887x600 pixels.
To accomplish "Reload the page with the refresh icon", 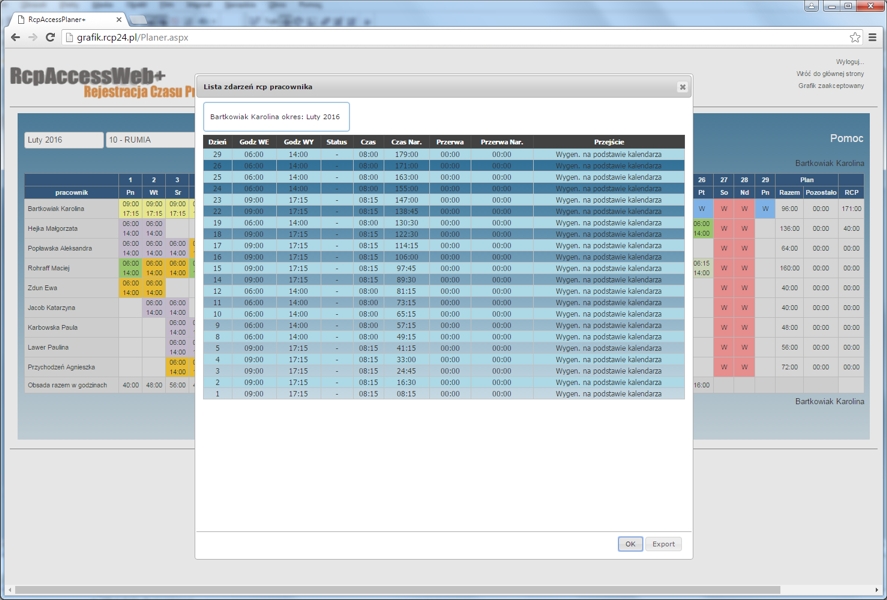I will [x=50, y=37].
